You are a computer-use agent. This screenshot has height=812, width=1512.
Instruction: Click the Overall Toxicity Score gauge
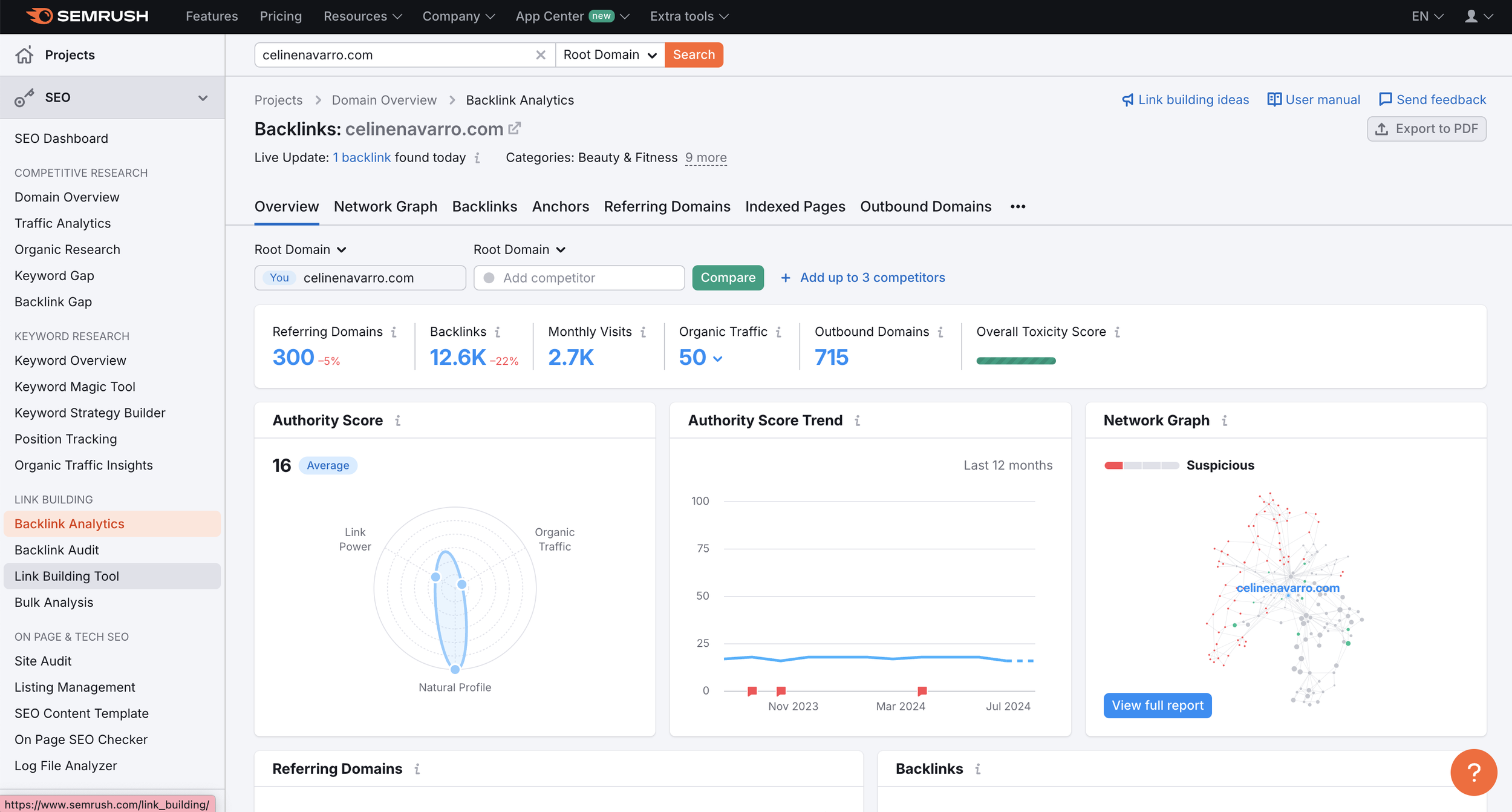pyautogui.click(x=1016, y=360)
